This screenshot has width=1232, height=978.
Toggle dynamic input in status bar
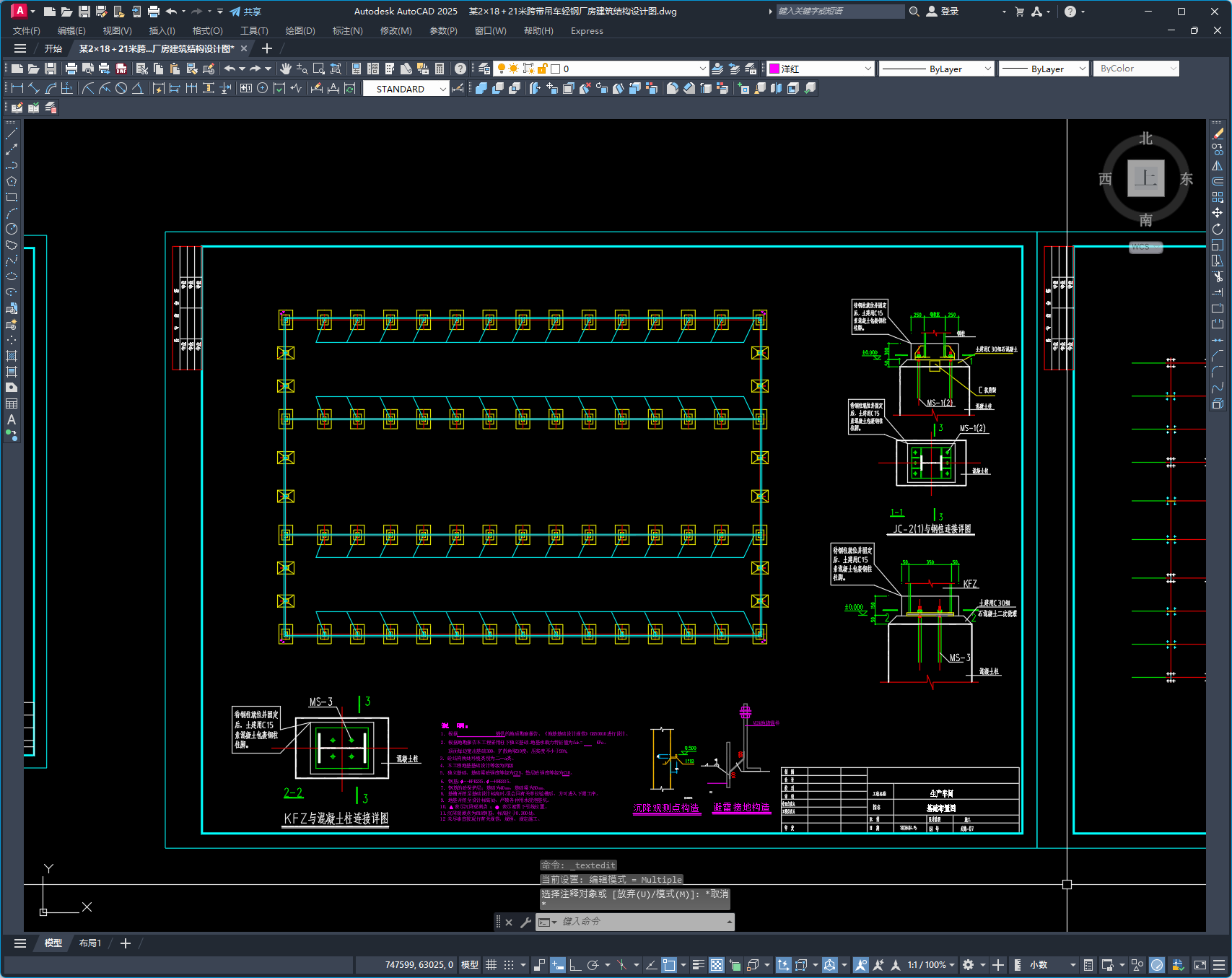pos(557,965)
